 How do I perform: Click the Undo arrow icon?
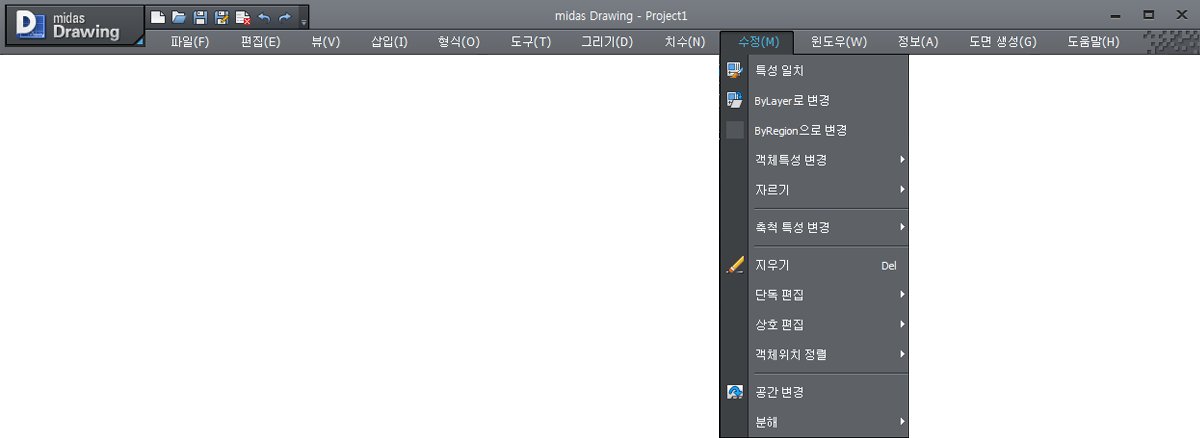pyautogui.click(x=264, y=17)
